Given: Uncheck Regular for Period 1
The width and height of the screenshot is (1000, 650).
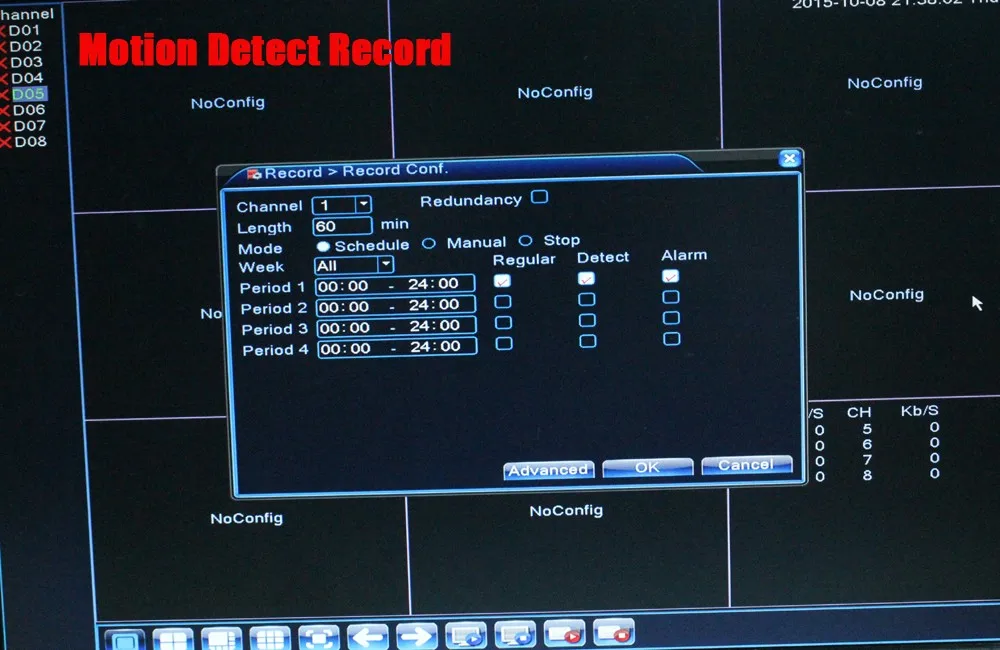Looking at the screenshot, I should tap(502, 281).
